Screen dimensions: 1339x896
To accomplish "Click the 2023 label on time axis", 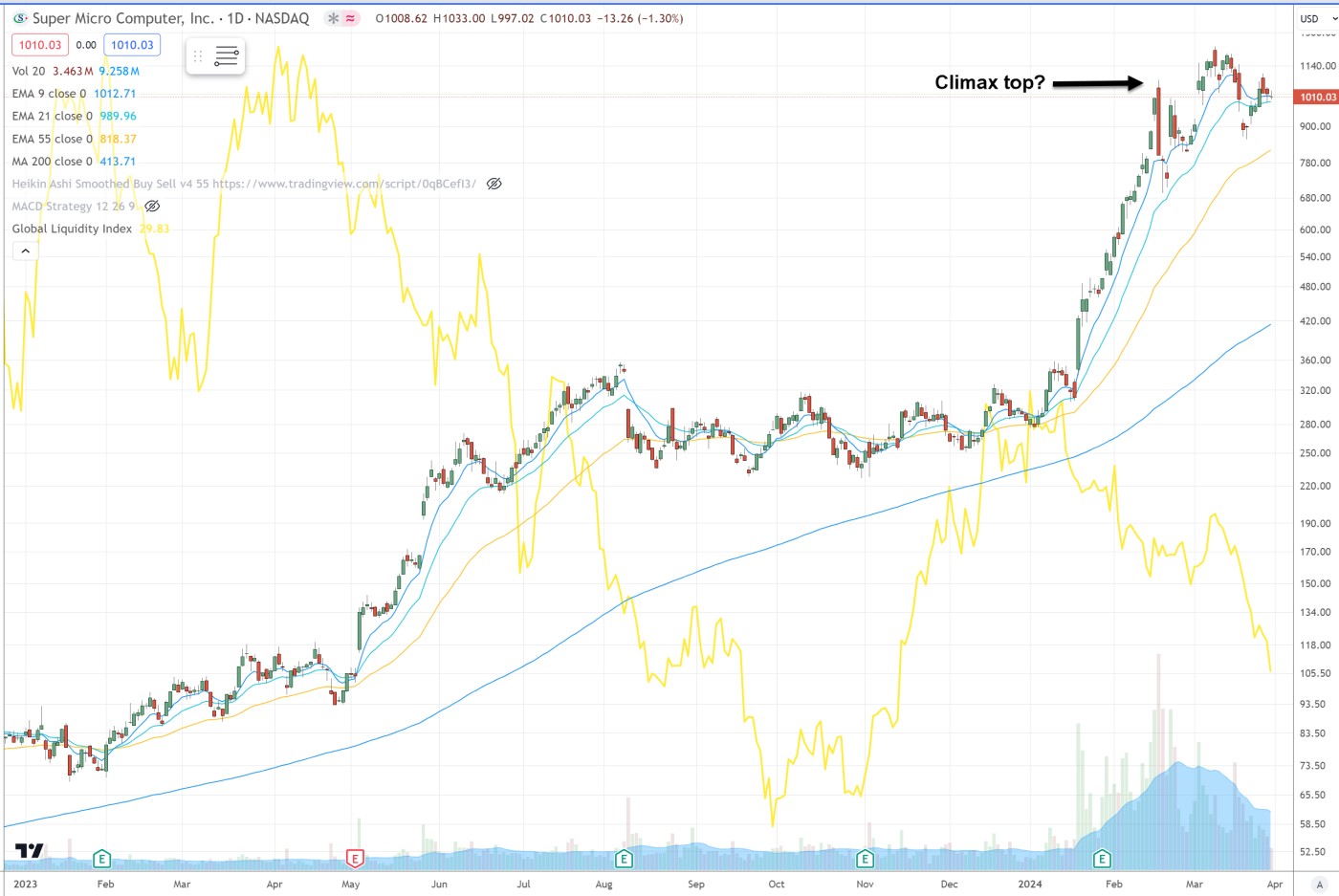I will [x=26, y=884].
